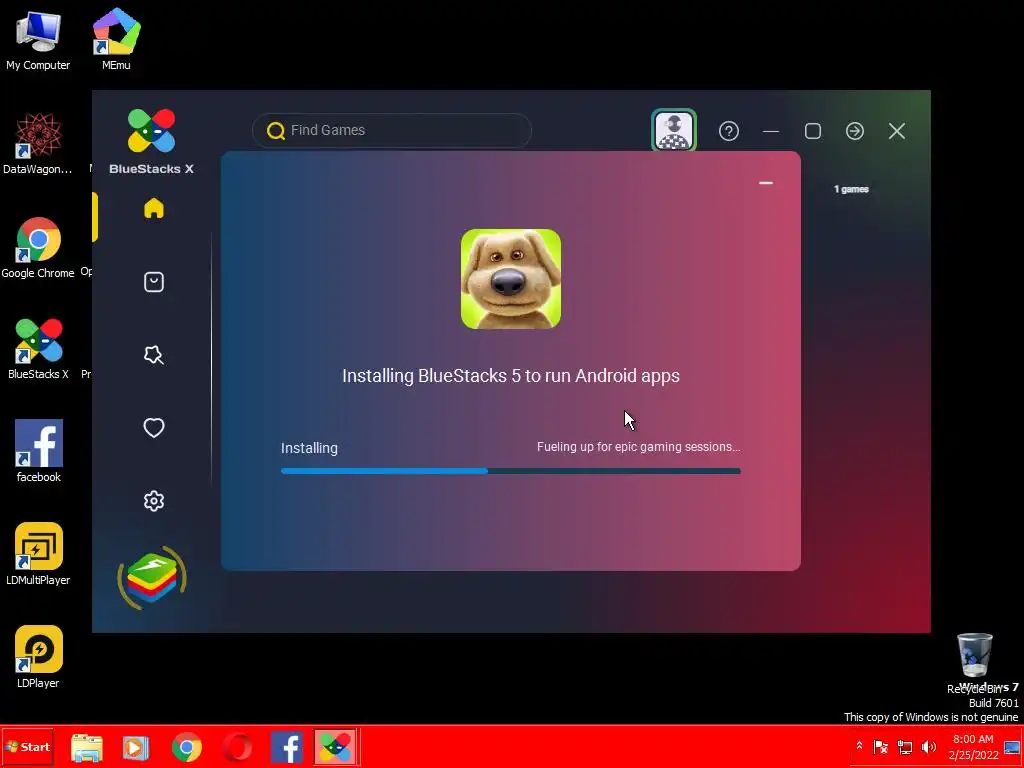Open media player from taskbar
The image size is (1024, 768).
(x=136, y=747)
